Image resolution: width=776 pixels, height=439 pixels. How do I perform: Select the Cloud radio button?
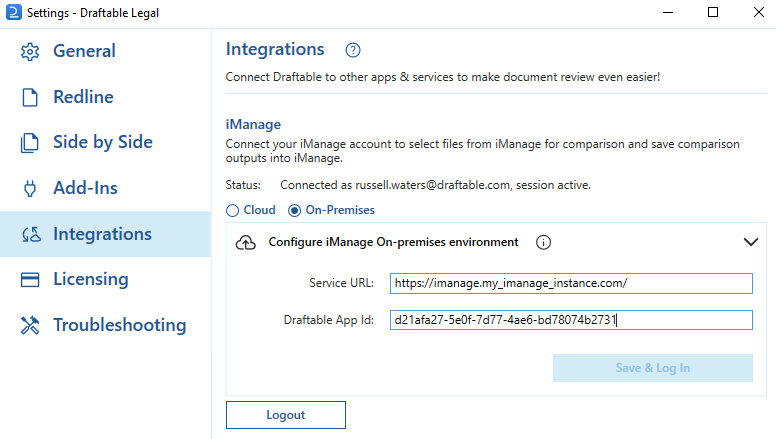tap(232, 210)
